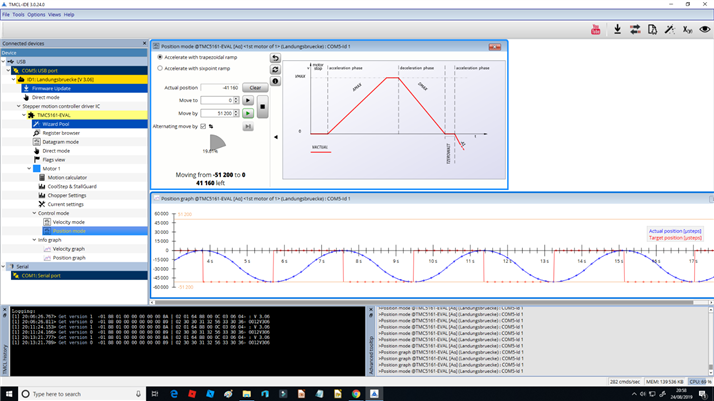Screen dimensions: 714x401
Task: Click the position graph horizontal scrollbar
Action: coord(430,301)
